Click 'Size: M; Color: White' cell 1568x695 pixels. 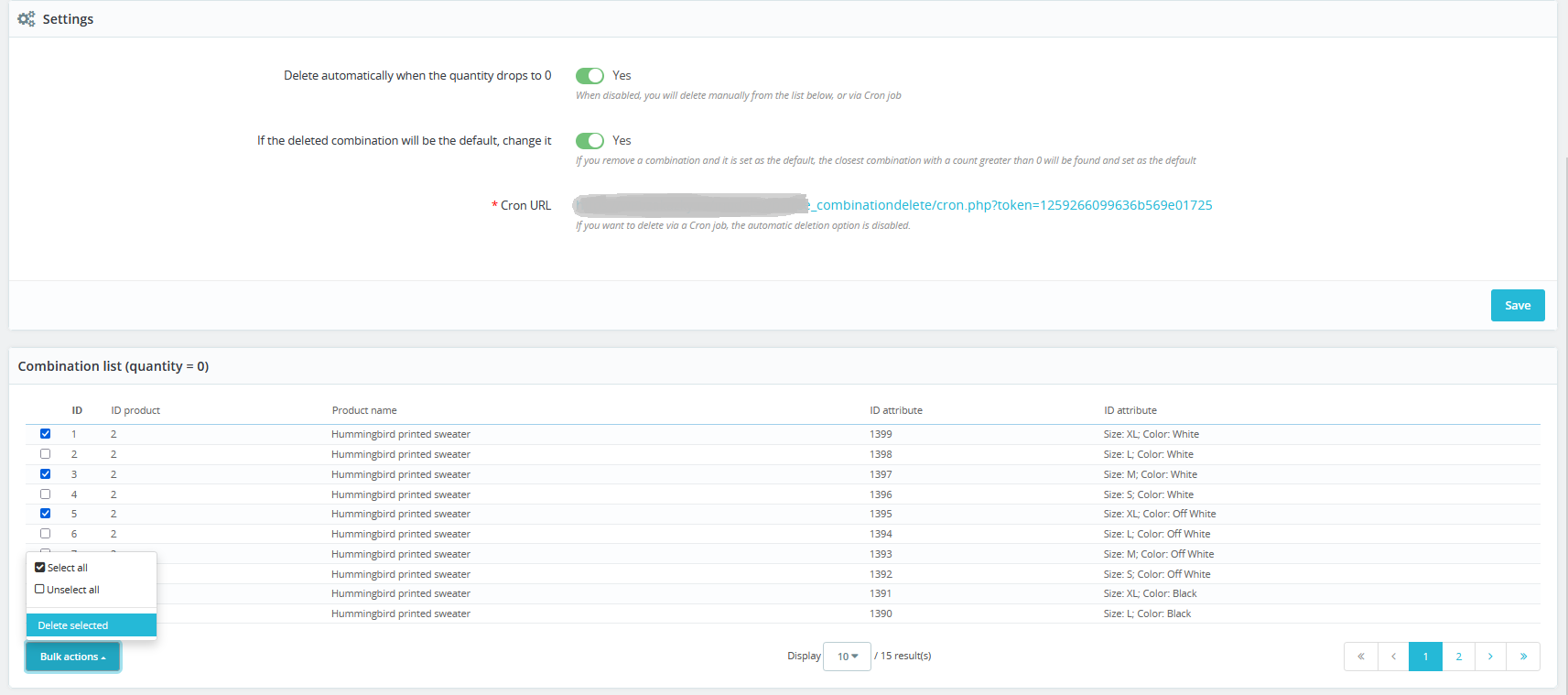(x=1150, y=474)
